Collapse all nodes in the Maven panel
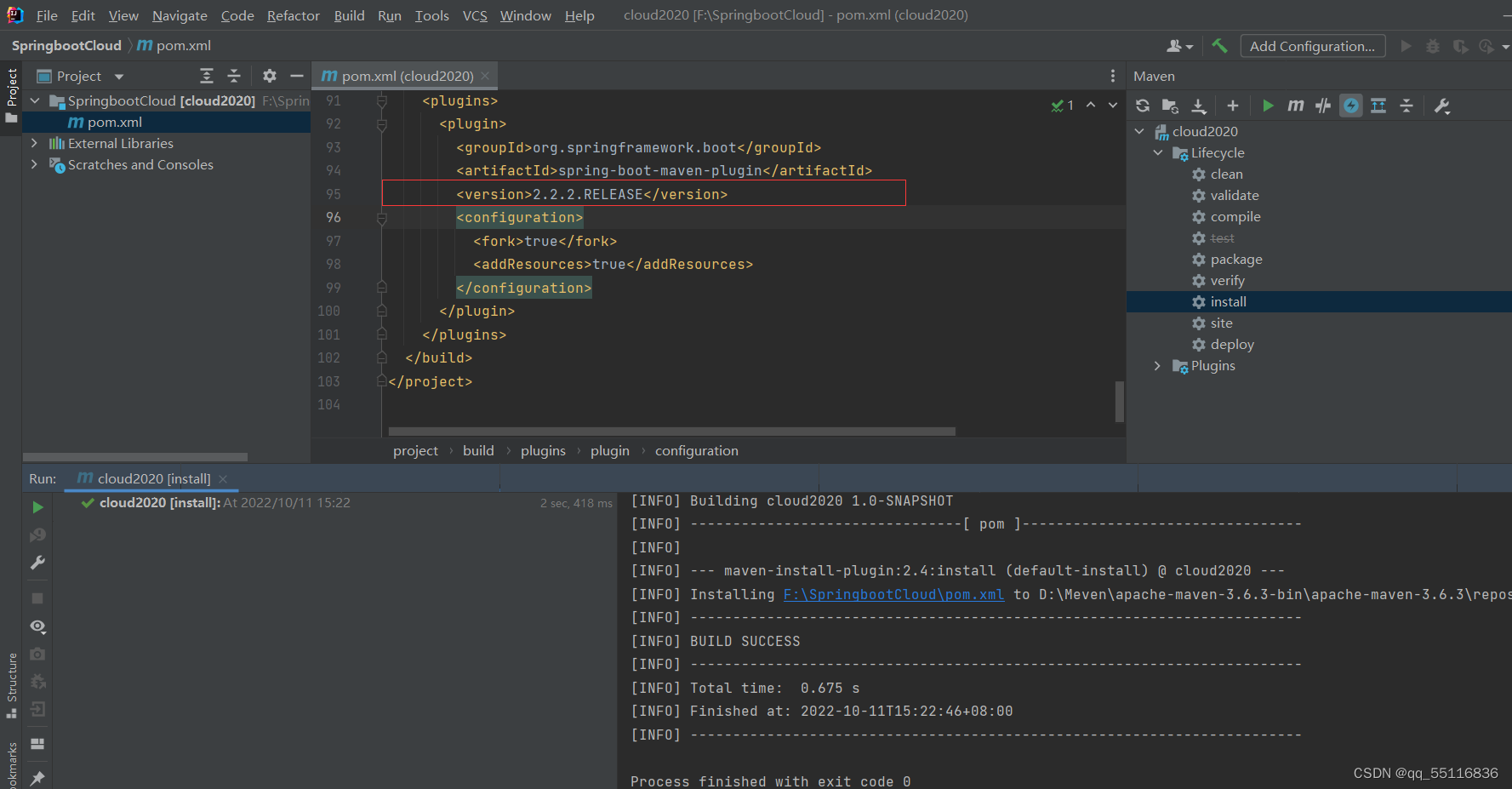 (x=1406, y=106)
